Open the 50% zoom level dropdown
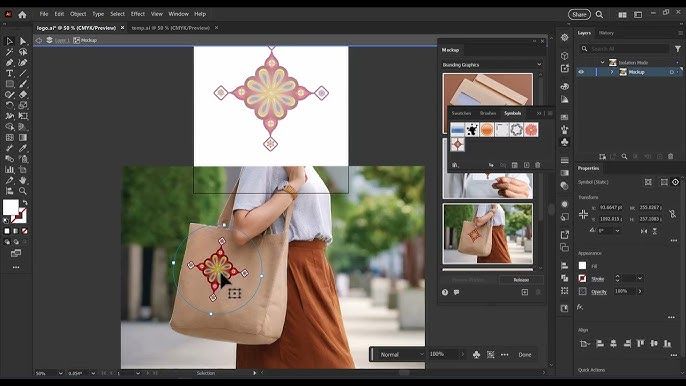This screenshot has height=386, width=686. point(60,373)
